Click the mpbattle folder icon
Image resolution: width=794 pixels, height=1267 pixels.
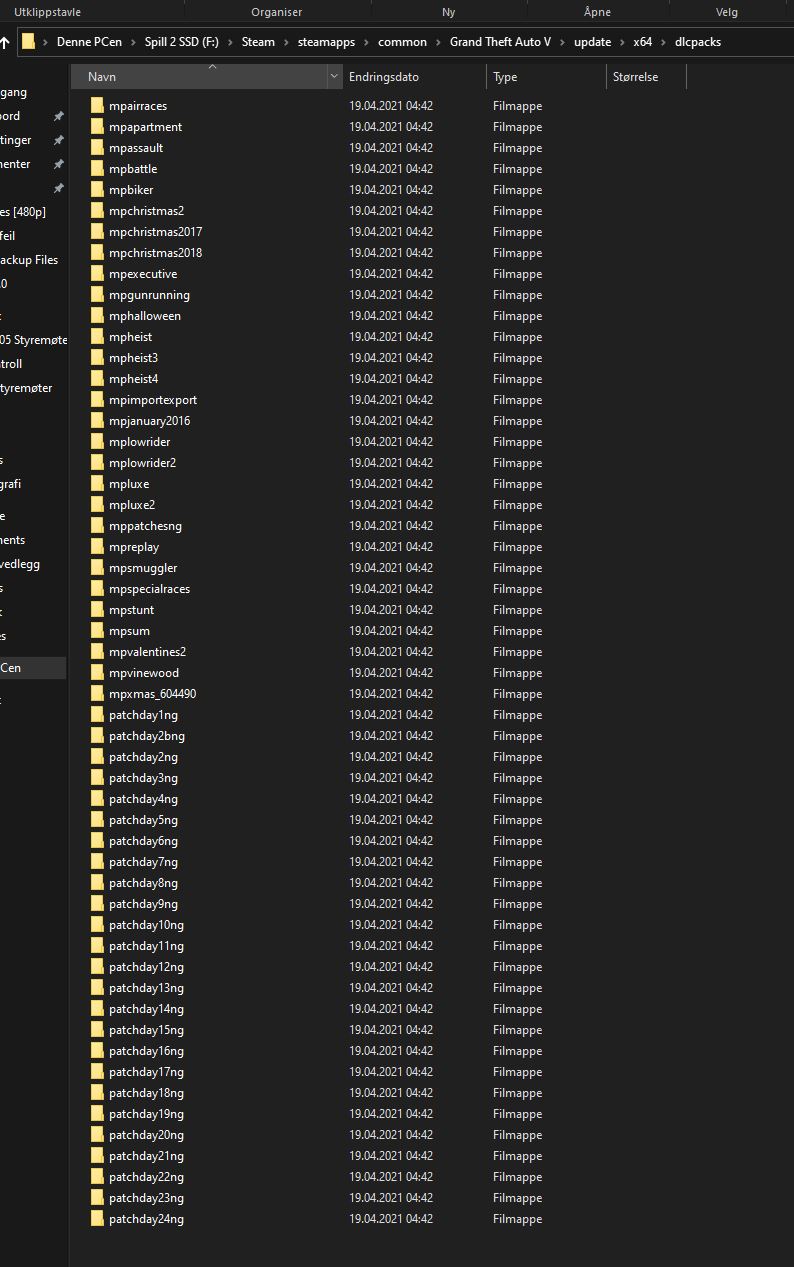pyautogui.click(x=97, y=169)
